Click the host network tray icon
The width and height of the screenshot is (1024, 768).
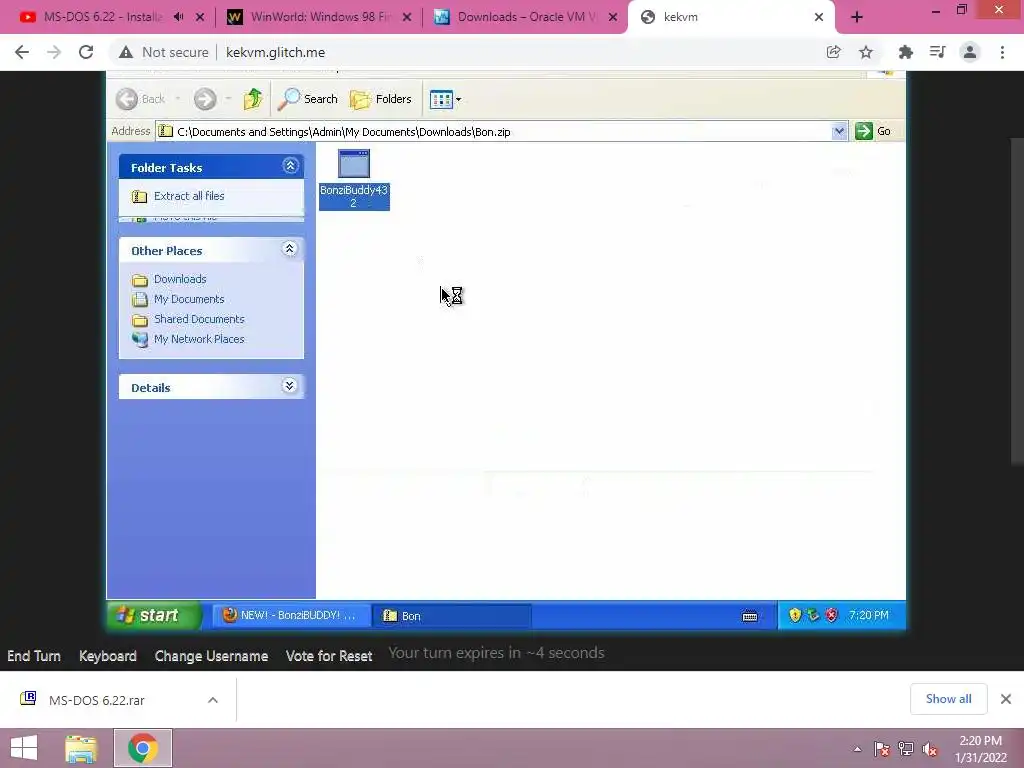[905, 749]
